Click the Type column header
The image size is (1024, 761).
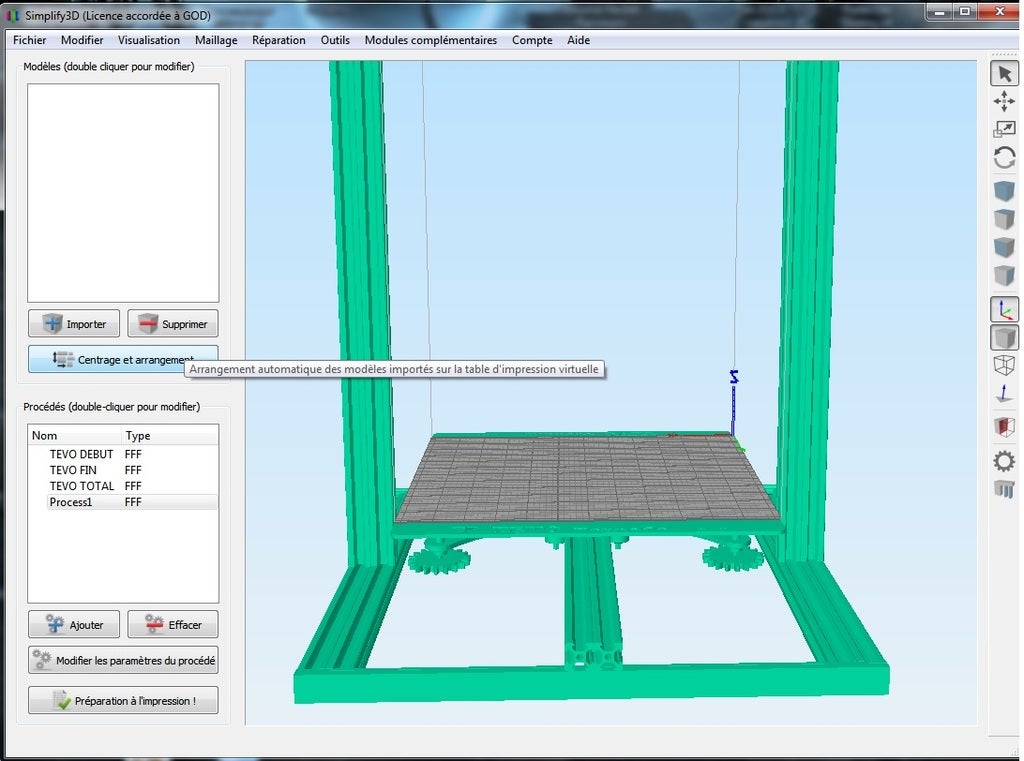click(x=170, y=436)
